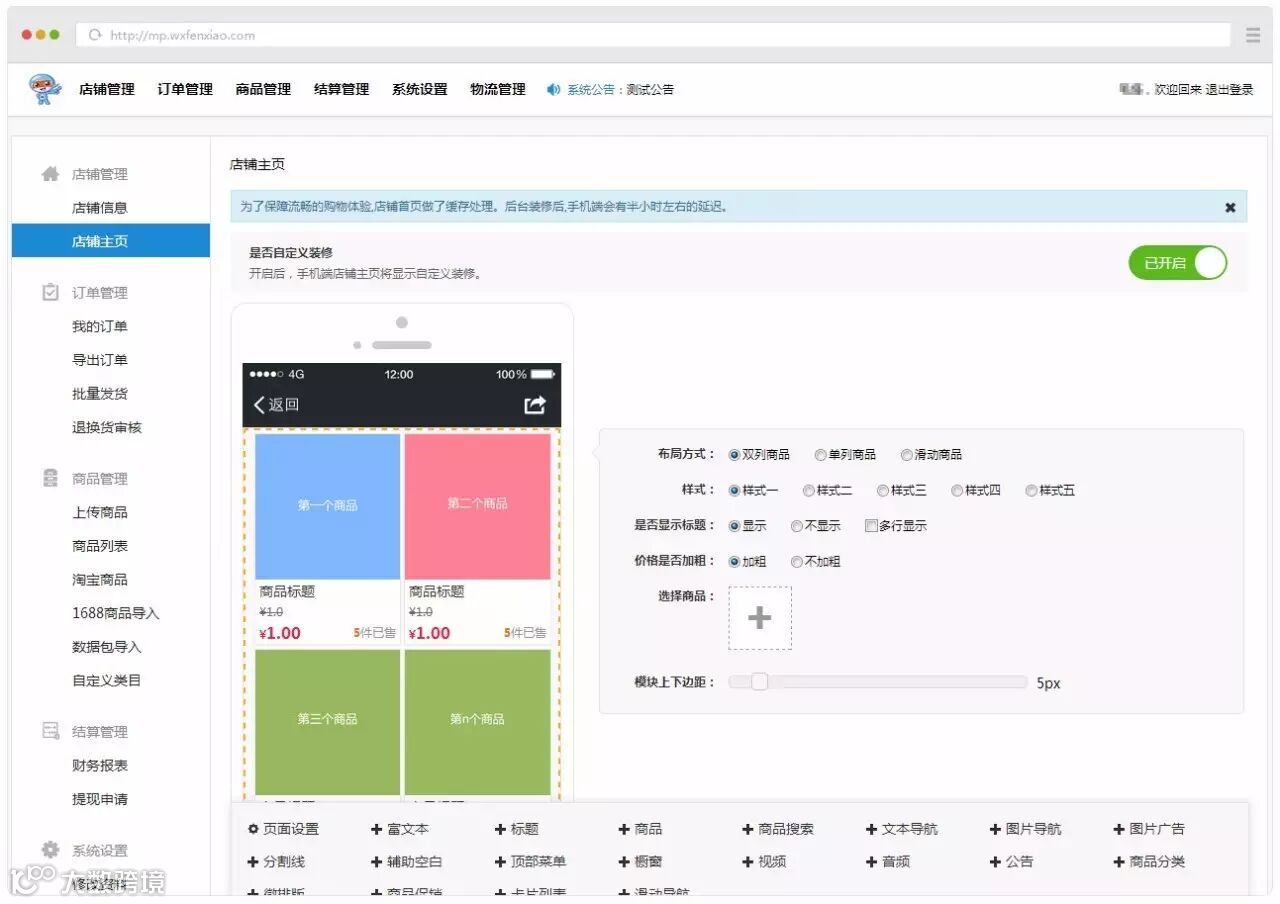
Task: Add a 音频 audio module
Action: [889, 861]
